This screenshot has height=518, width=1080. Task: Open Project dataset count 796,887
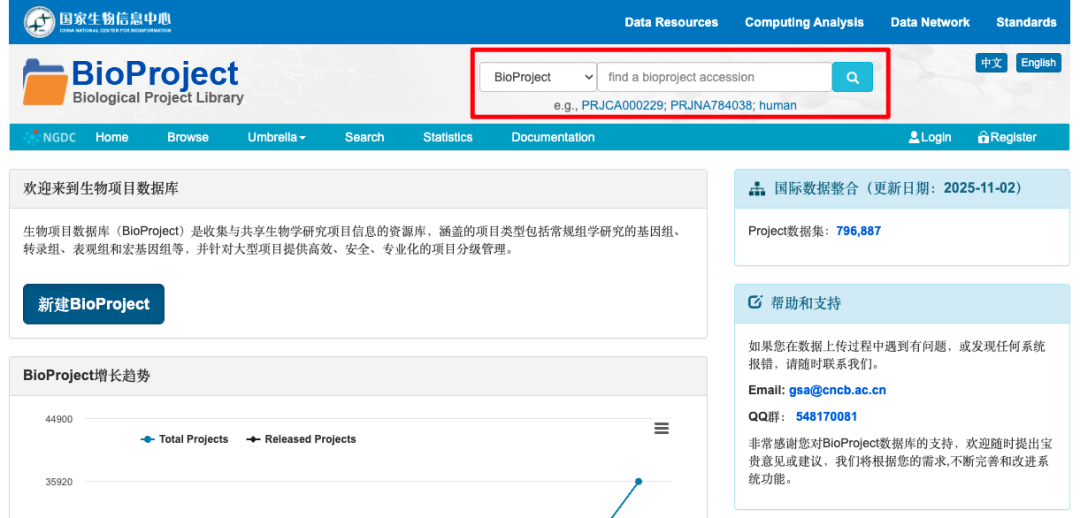coord(858,231)
